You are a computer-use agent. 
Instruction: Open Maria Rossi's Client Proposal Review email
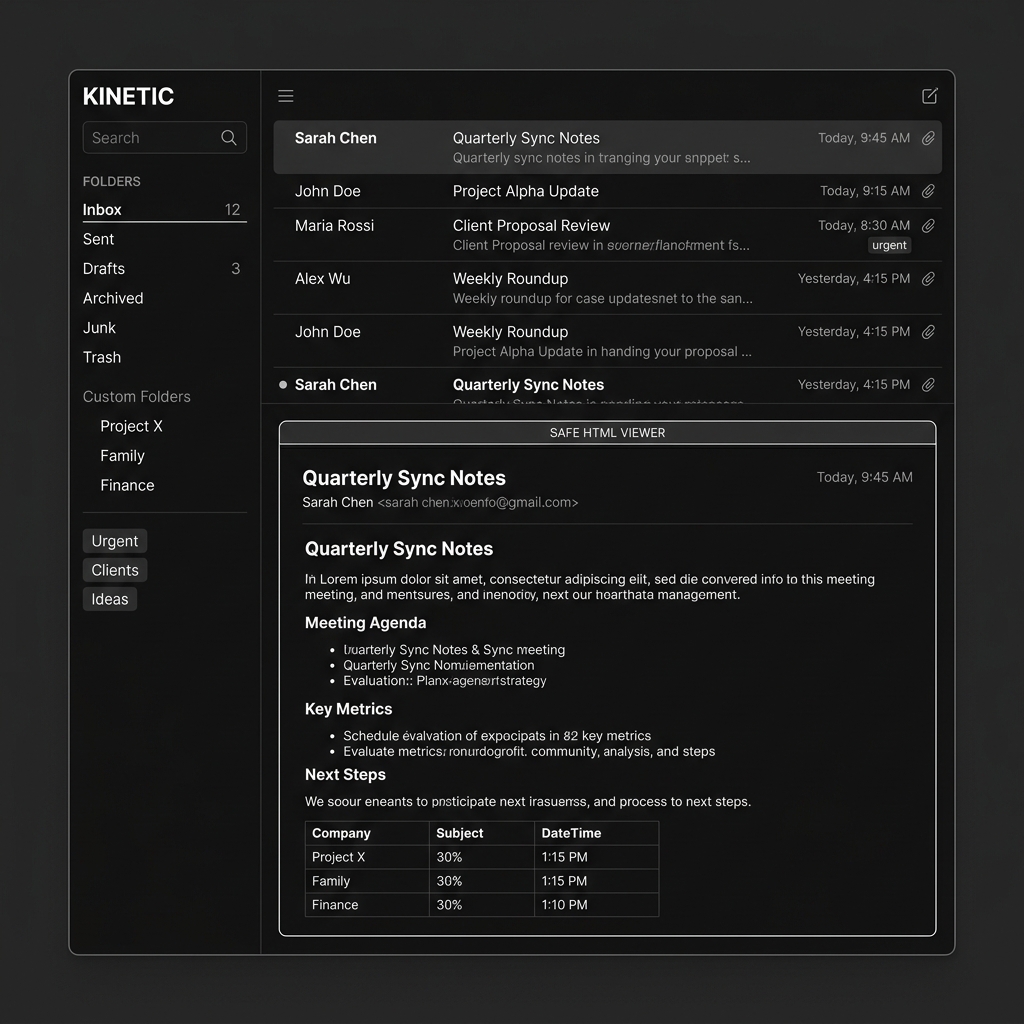pos(607,235)
